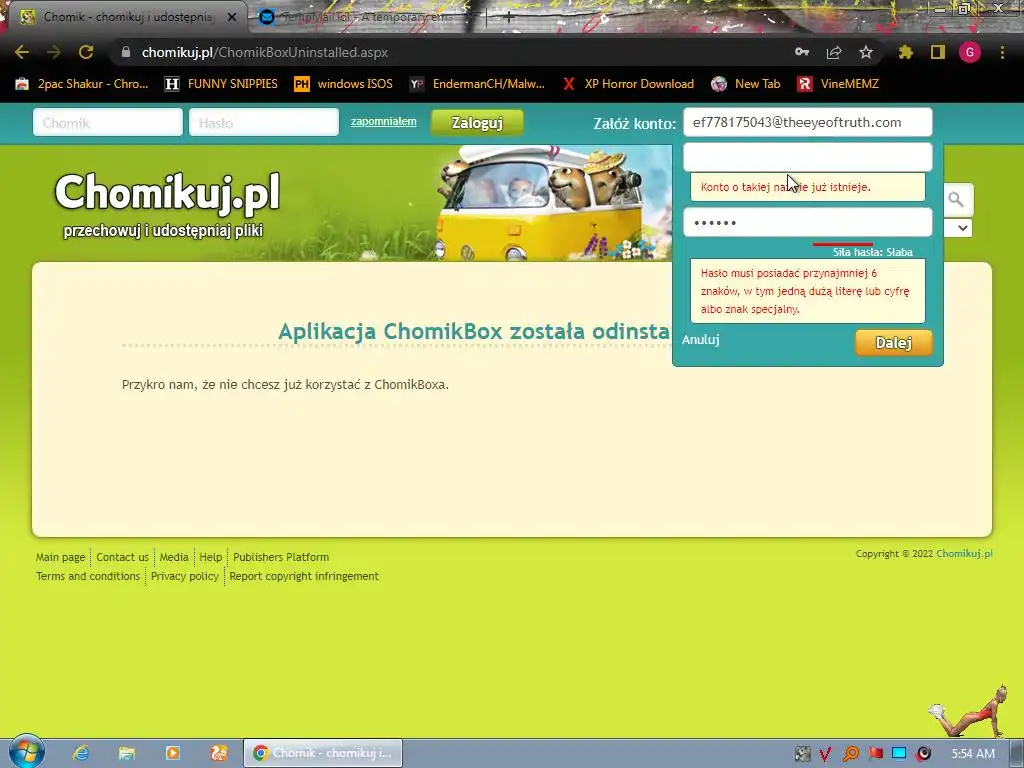This screenshot has width=1024, height=768.
Task: Open the New Tab bookmark
Action: point(746,84)
